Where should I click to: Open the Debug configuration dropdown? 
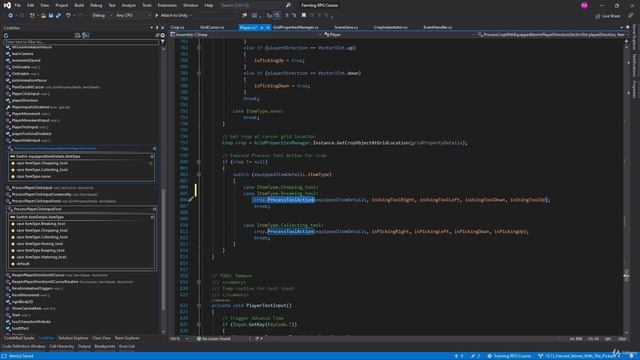(x=101, y=16)
